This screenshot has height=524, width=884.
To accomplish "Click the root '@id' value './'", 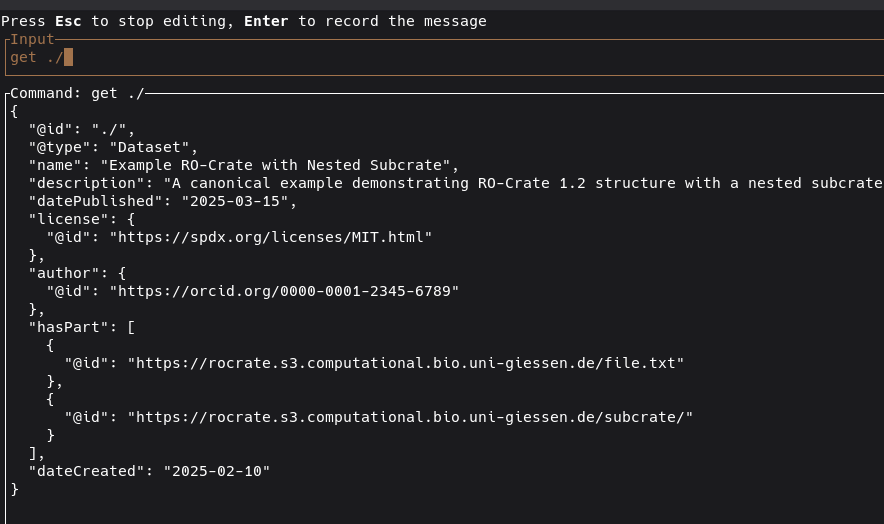I will coord(113,129).
